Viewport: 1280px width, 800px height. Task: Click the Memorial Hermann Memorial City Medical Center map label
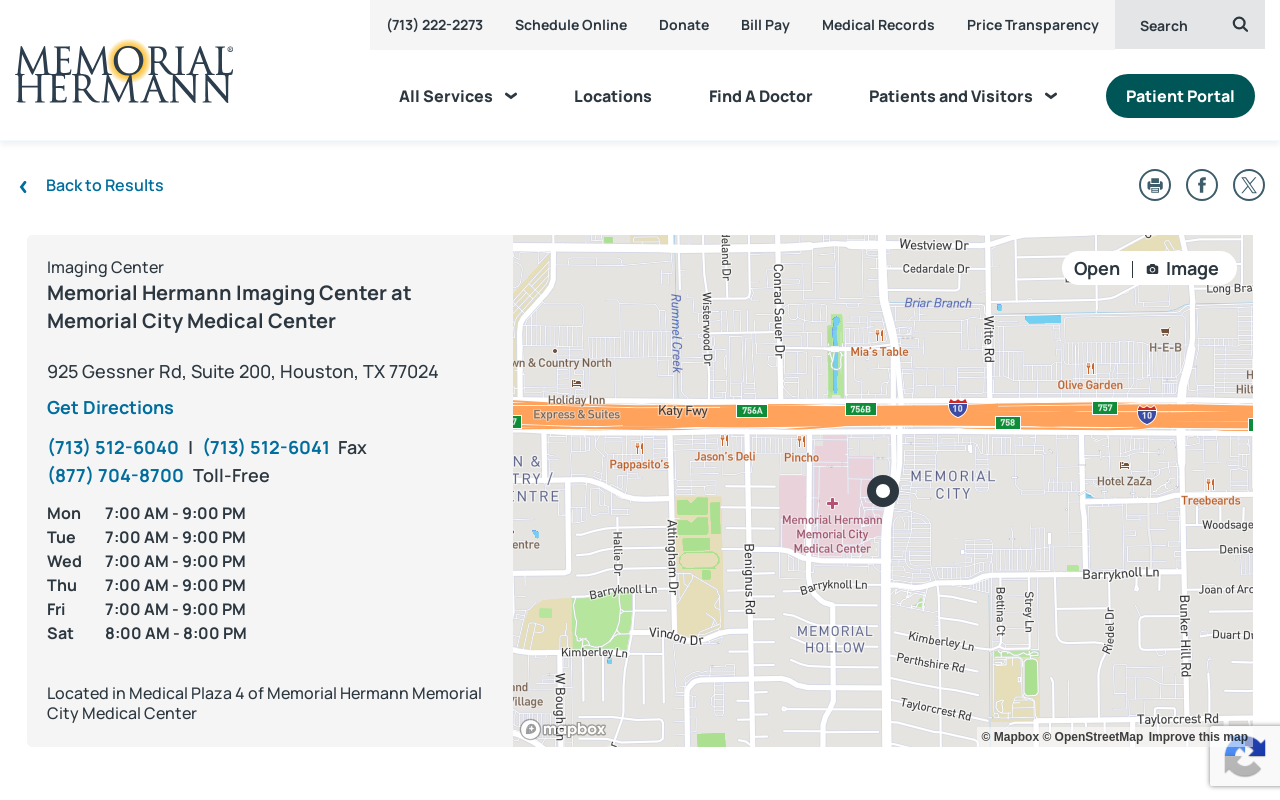832,534
